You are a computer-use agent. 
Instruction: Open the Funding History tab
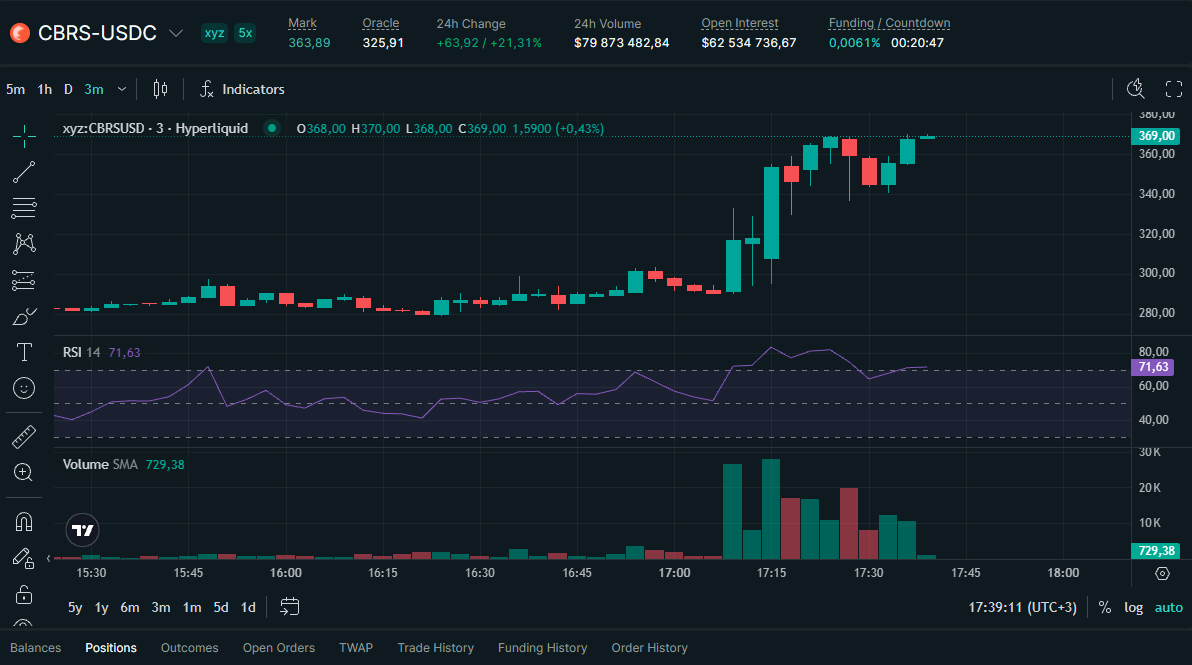[x=542, y=648]
